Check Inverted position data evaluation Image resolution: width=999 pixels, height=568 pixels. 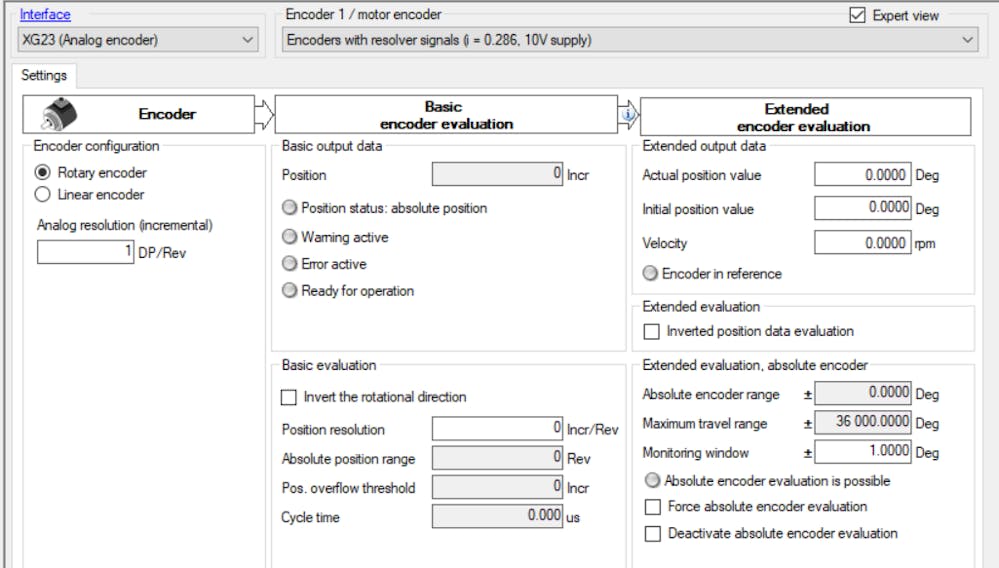[x=652, y=331]
